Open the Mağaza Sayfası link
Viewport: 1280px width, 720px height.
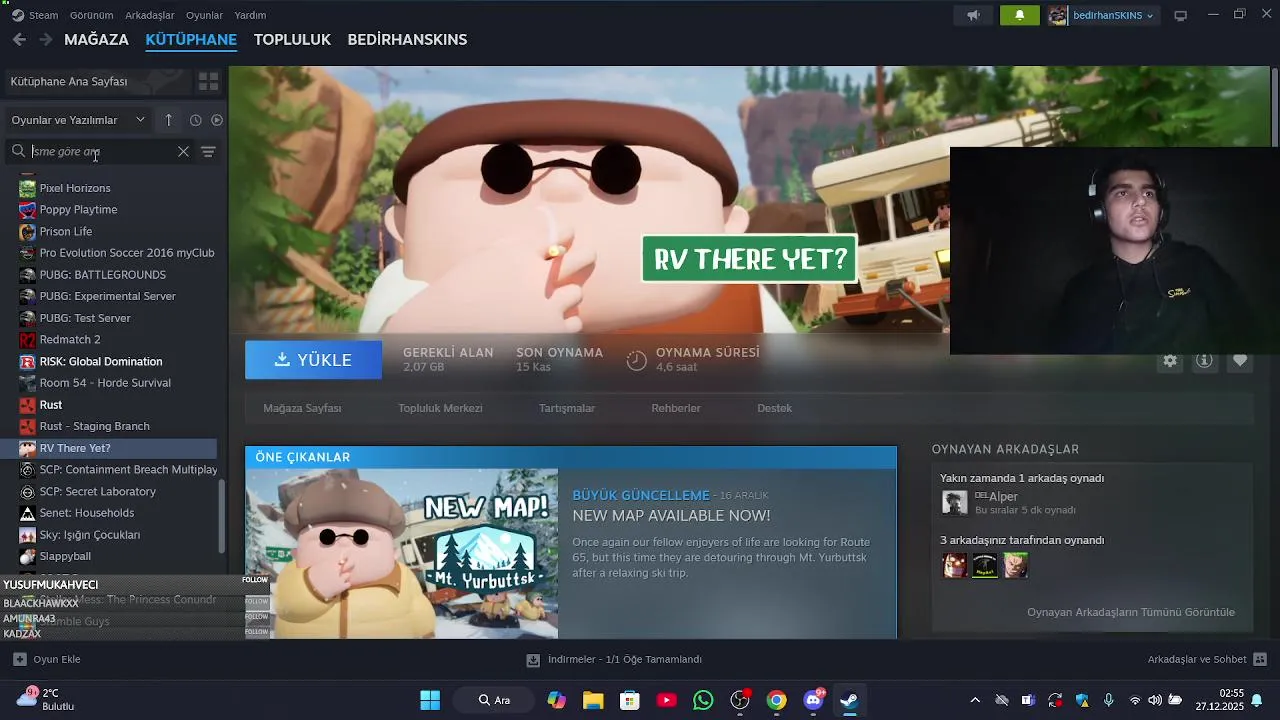302,408
